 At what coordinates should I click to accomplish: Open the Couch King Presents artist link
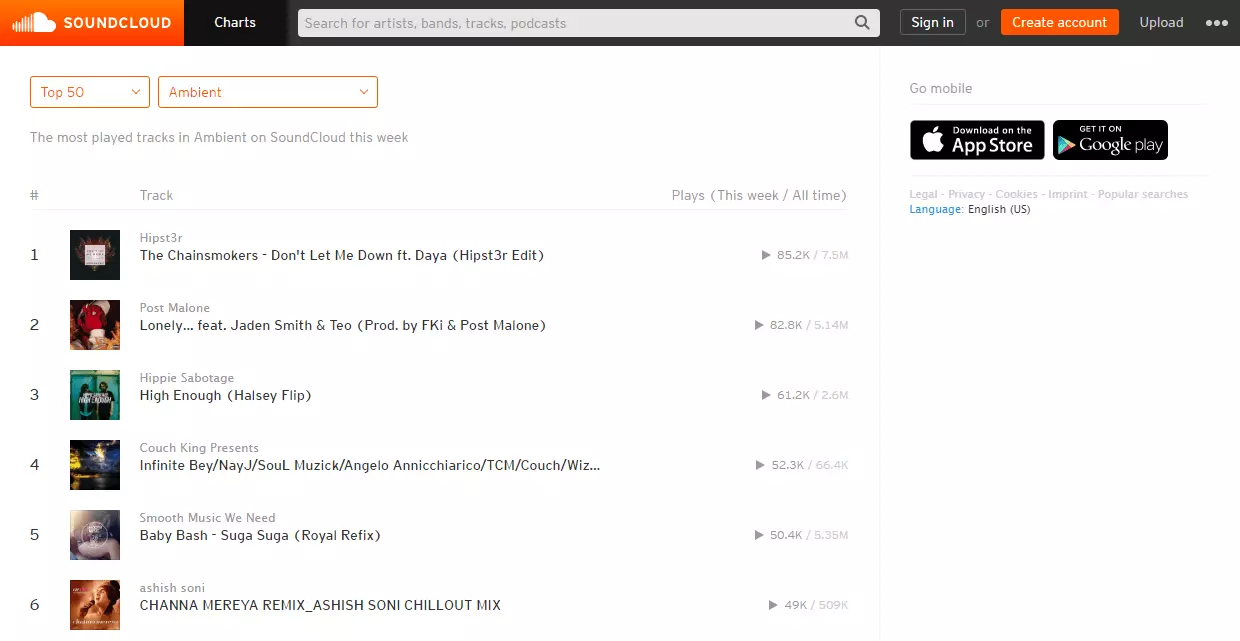[199, 448]
